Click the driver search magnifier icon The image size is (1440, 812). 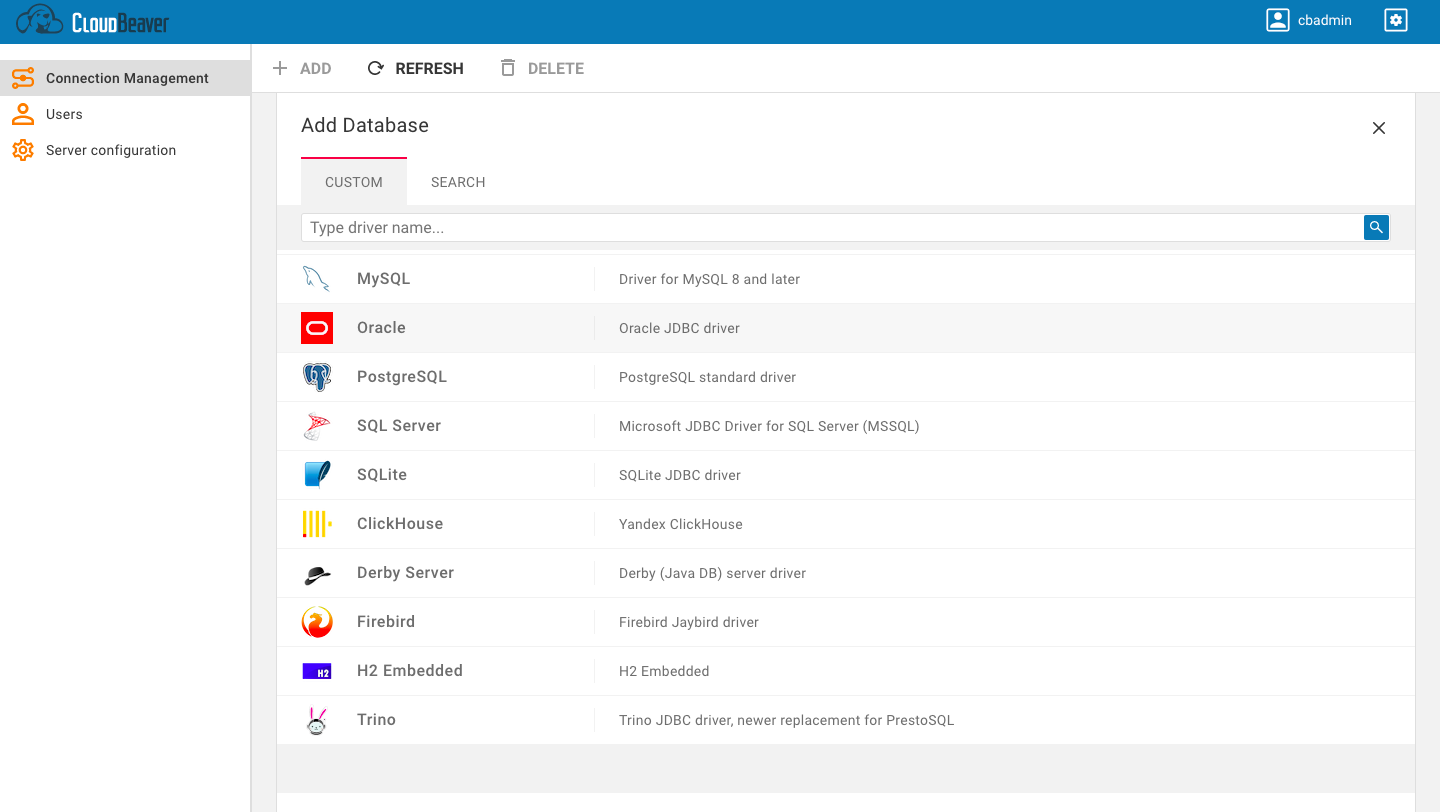click(1376, 227)
